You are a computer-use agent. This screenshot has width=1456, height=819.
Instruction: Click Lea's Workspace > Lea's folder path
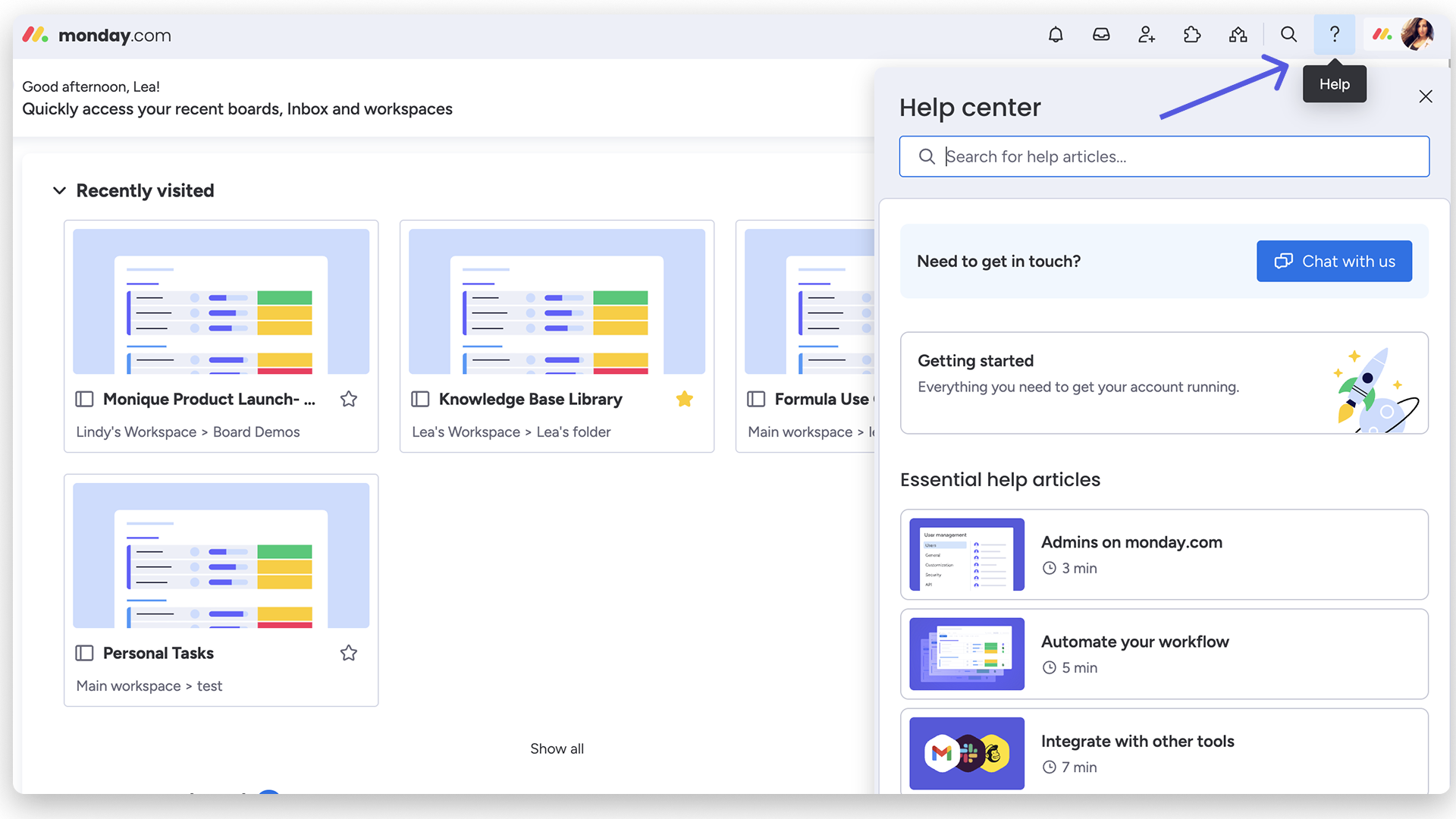[511, 431]
